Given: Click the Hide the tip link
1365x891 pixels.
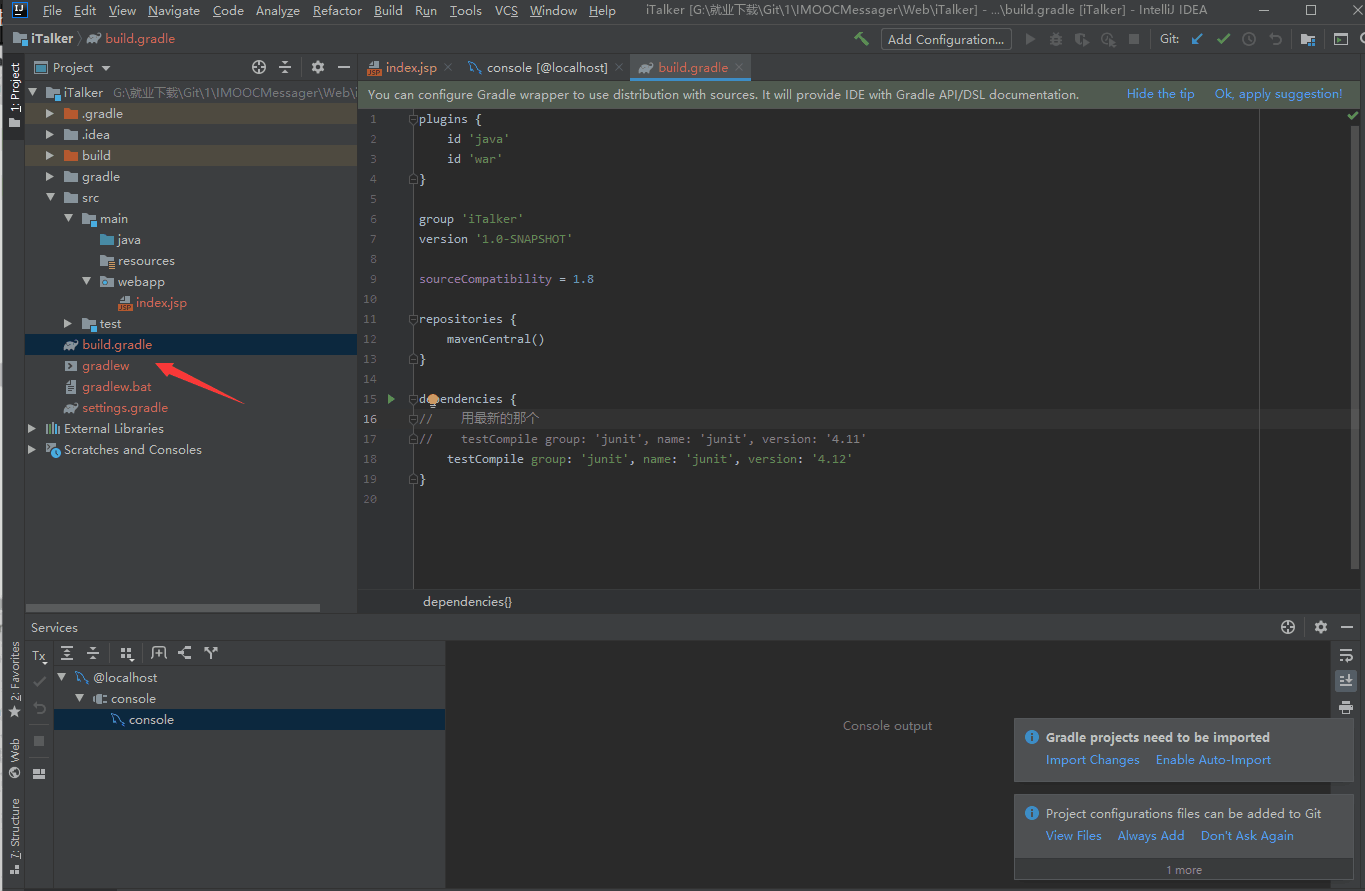Looking at the screenshot, I should coord(1160,93).
